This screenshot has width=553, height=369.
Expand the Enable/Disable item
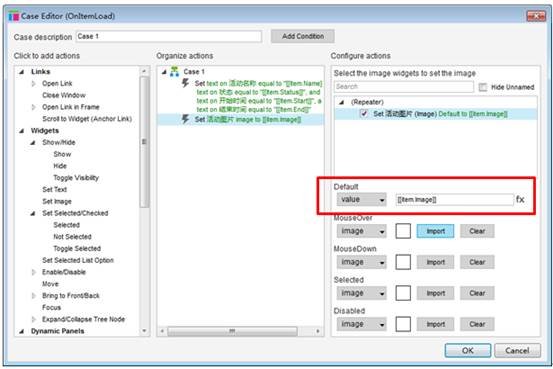tap(34, 272)
